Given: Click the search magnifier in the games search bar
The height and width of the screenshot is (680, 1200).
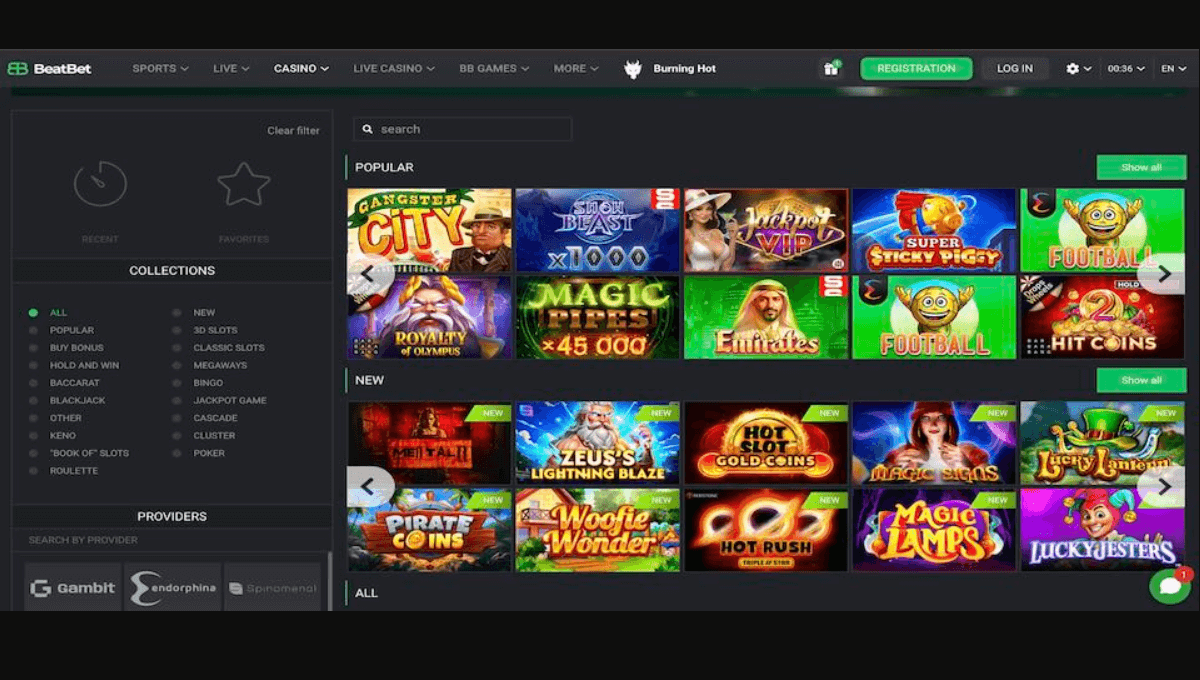Looking at the screenshot, I should pos(368,129).
